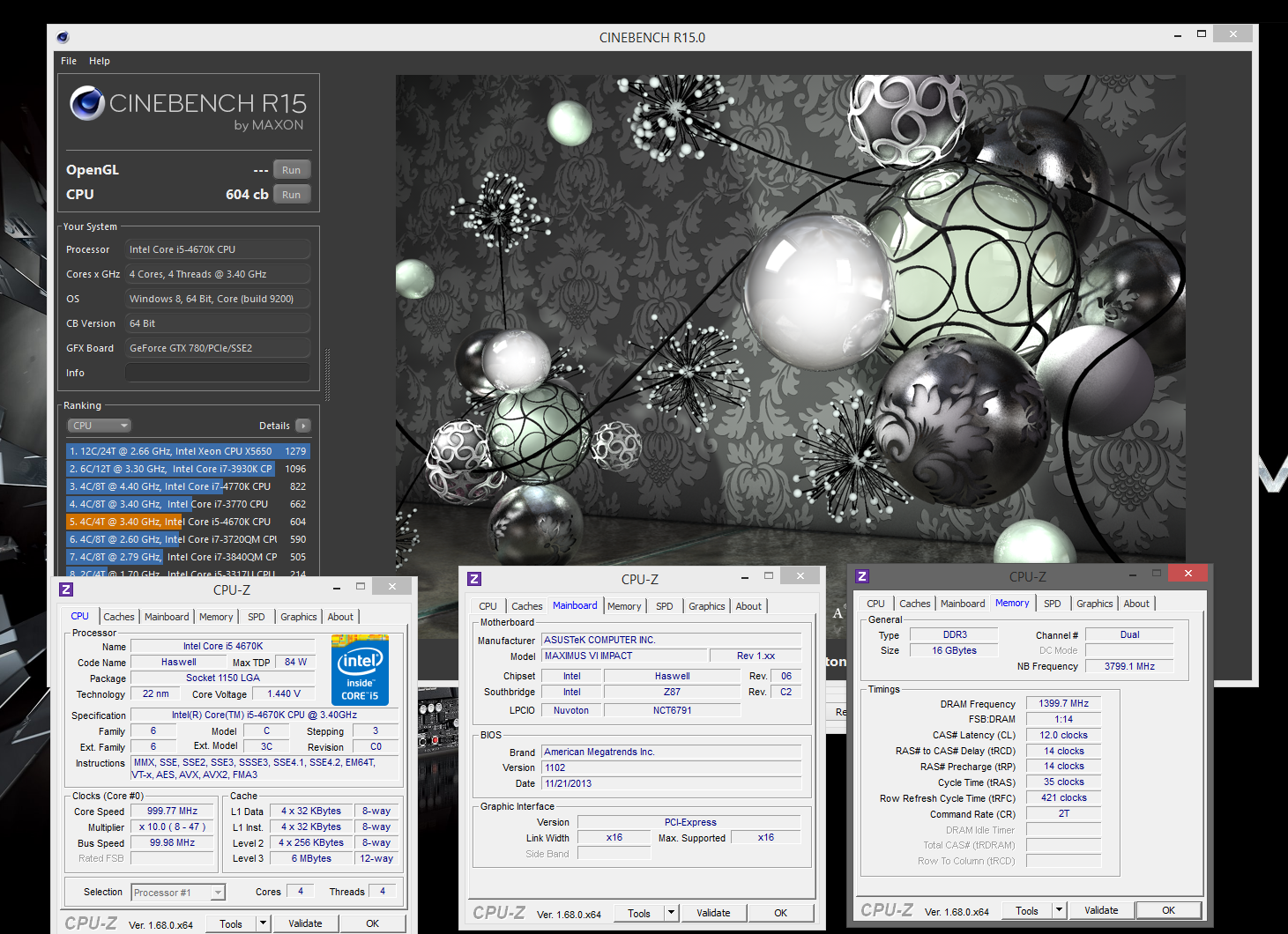Click the MAXIMUS VI IMPACT model field

624,656
